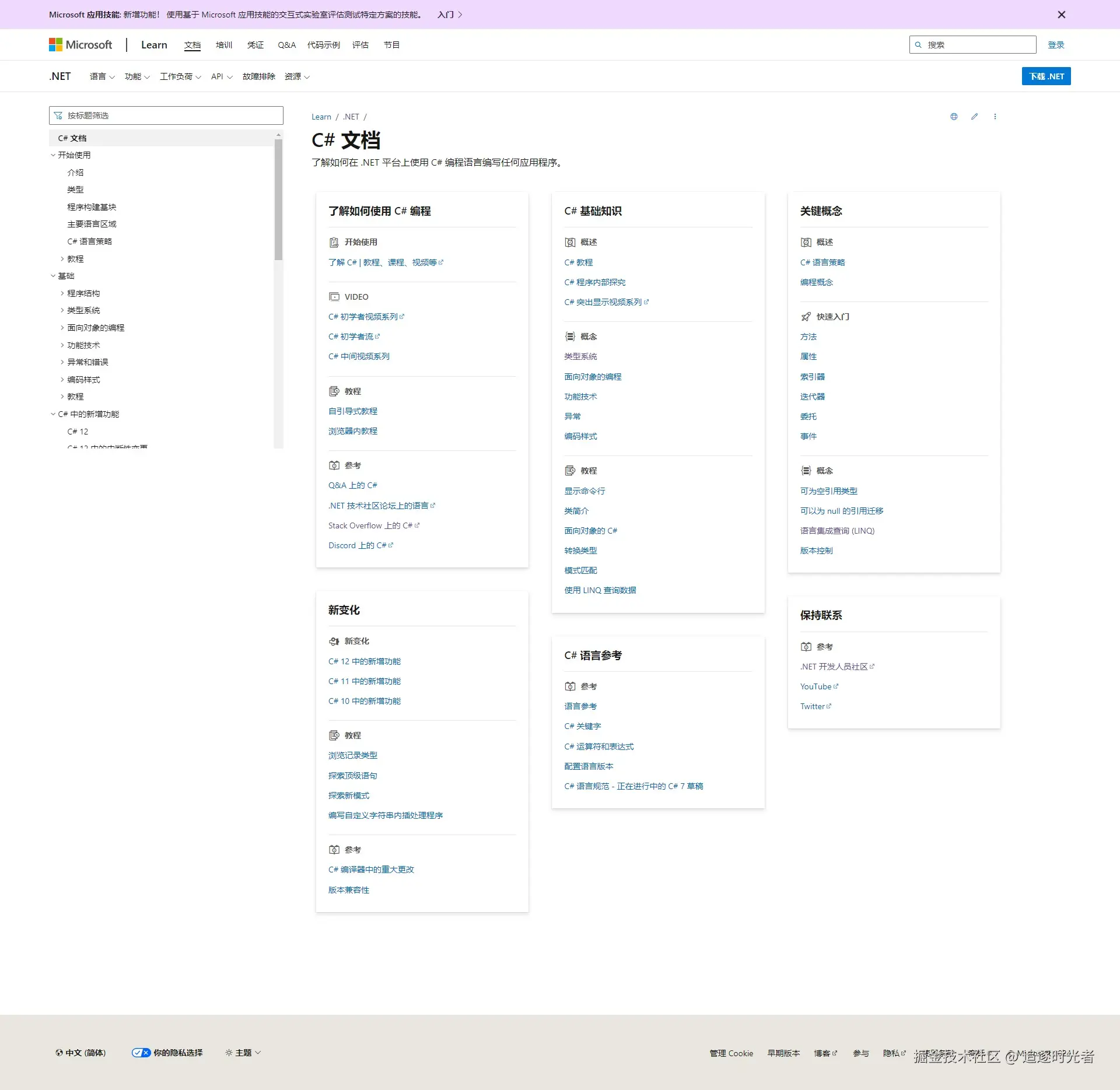This screenshot has height=1090, width=1120.
Task: Click the sidebar table of contents scrollbar
Action: coord(278,198)
